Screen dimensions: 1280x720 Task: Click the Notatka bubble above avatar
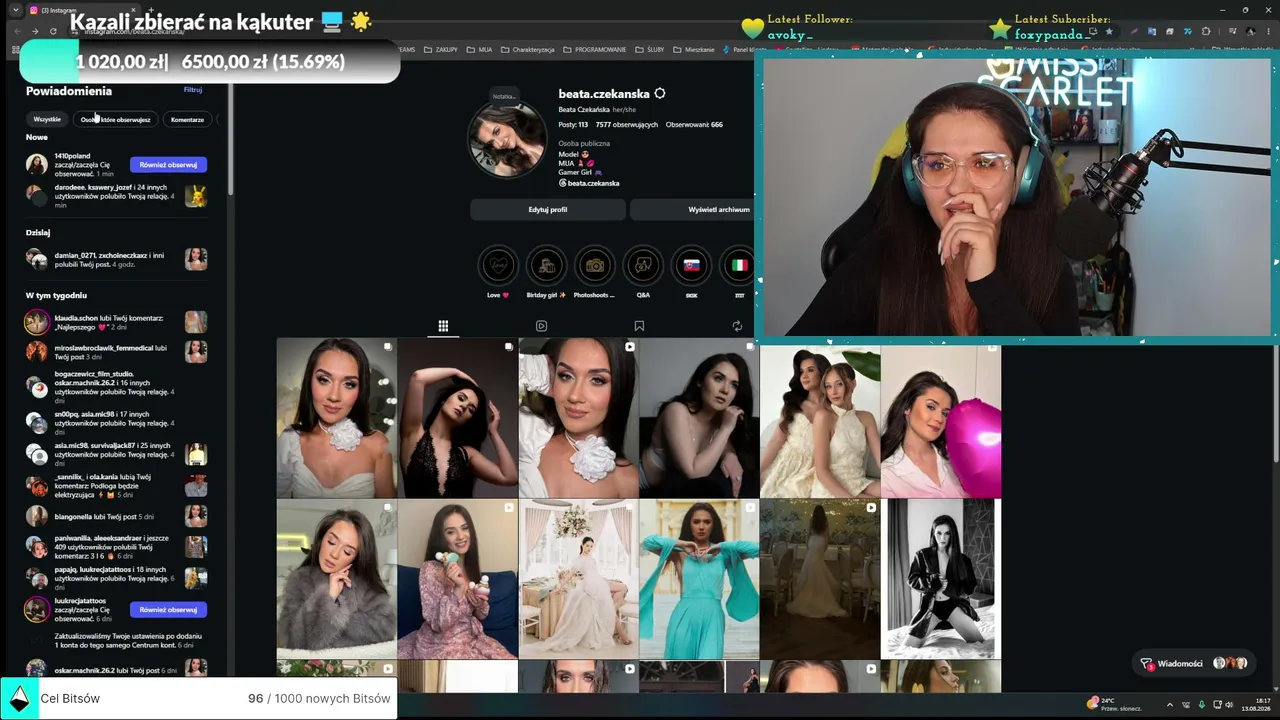point(504,97)
